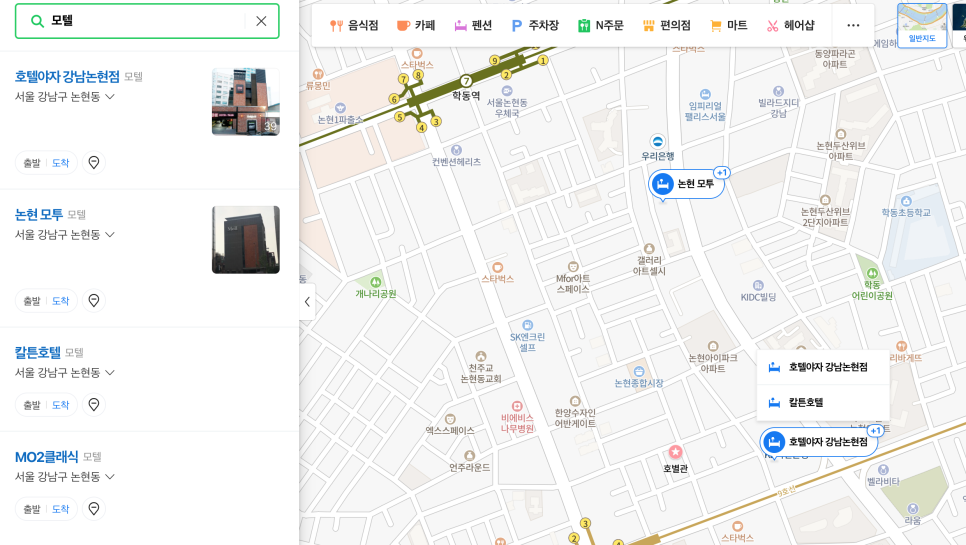Select 주차장 category filter
Screen dimensions: 966x545
[x=535, y=25]
